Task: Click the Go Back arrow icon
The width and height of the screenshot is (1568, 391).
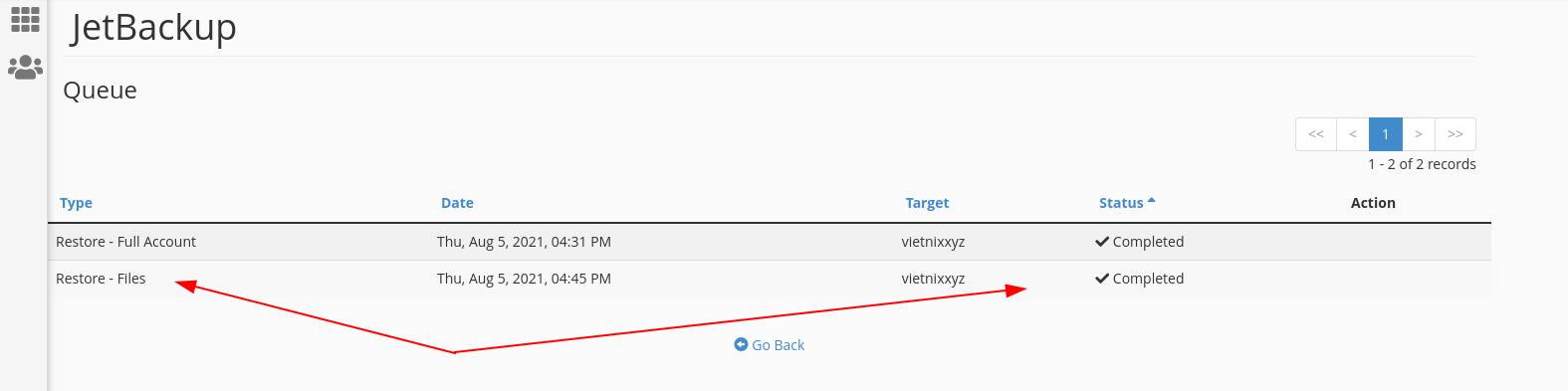Action: coord(741,344)
